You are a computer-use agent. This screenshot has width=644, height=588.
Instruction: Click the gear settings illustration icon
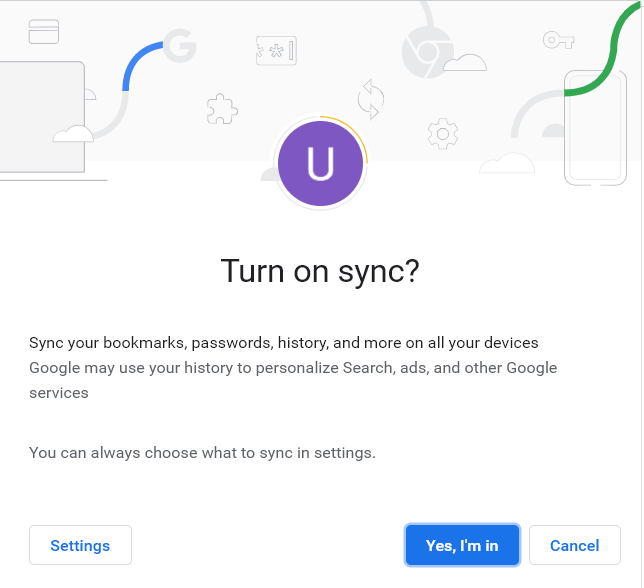[x=443, y=134]
